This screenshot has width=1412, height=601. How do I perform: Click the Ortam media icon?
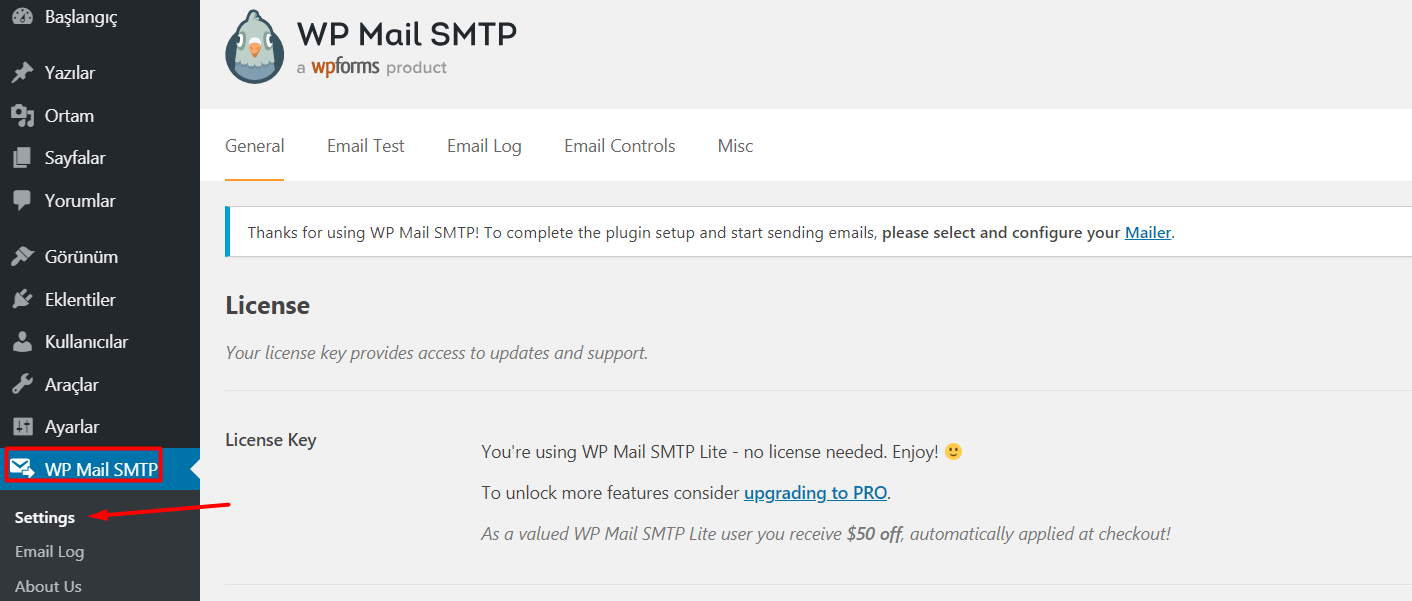(x=22, y=116)
